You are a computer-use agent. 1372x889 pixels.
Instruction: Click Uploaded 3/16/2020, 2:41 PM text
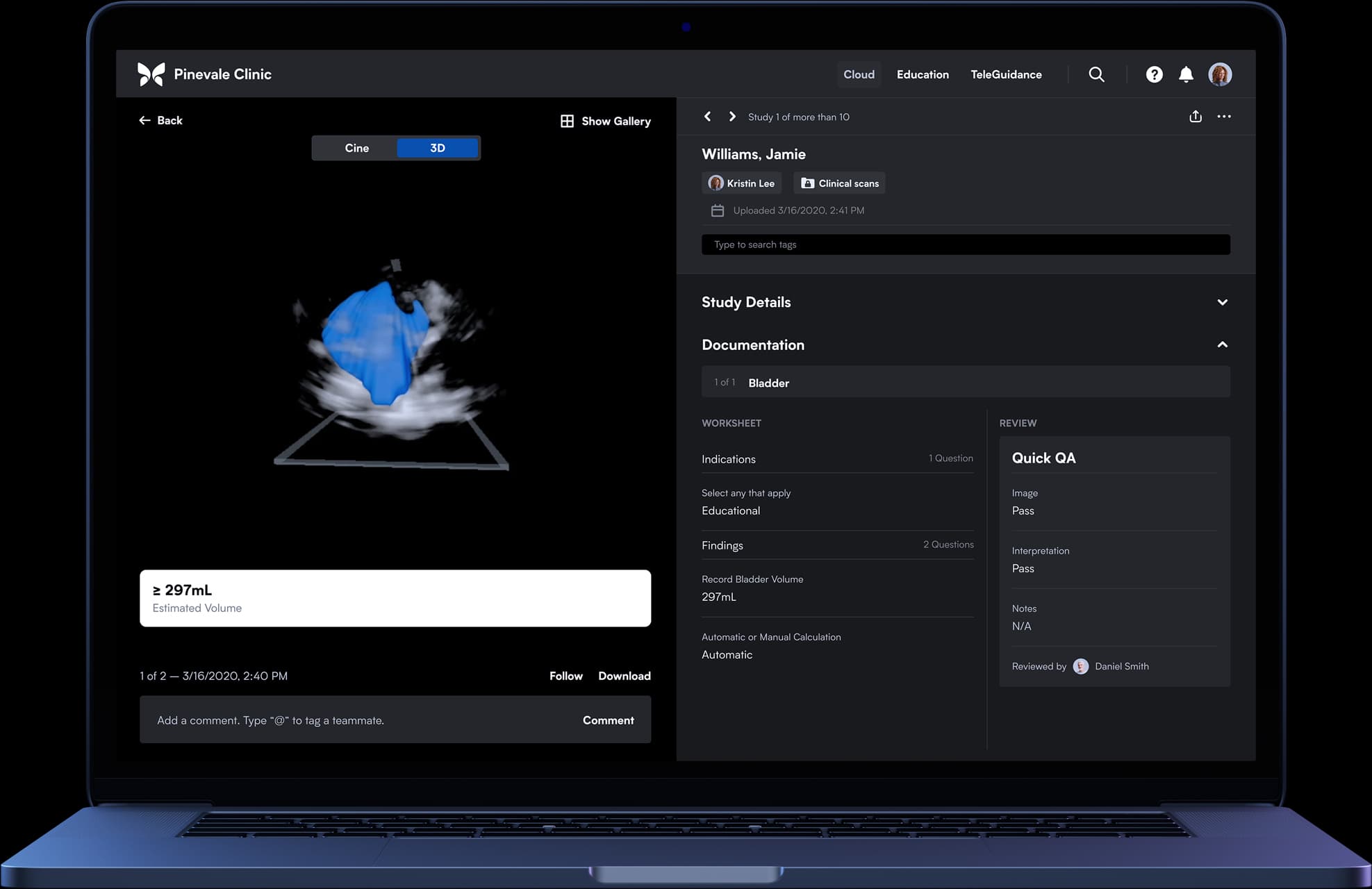[799, 210]
